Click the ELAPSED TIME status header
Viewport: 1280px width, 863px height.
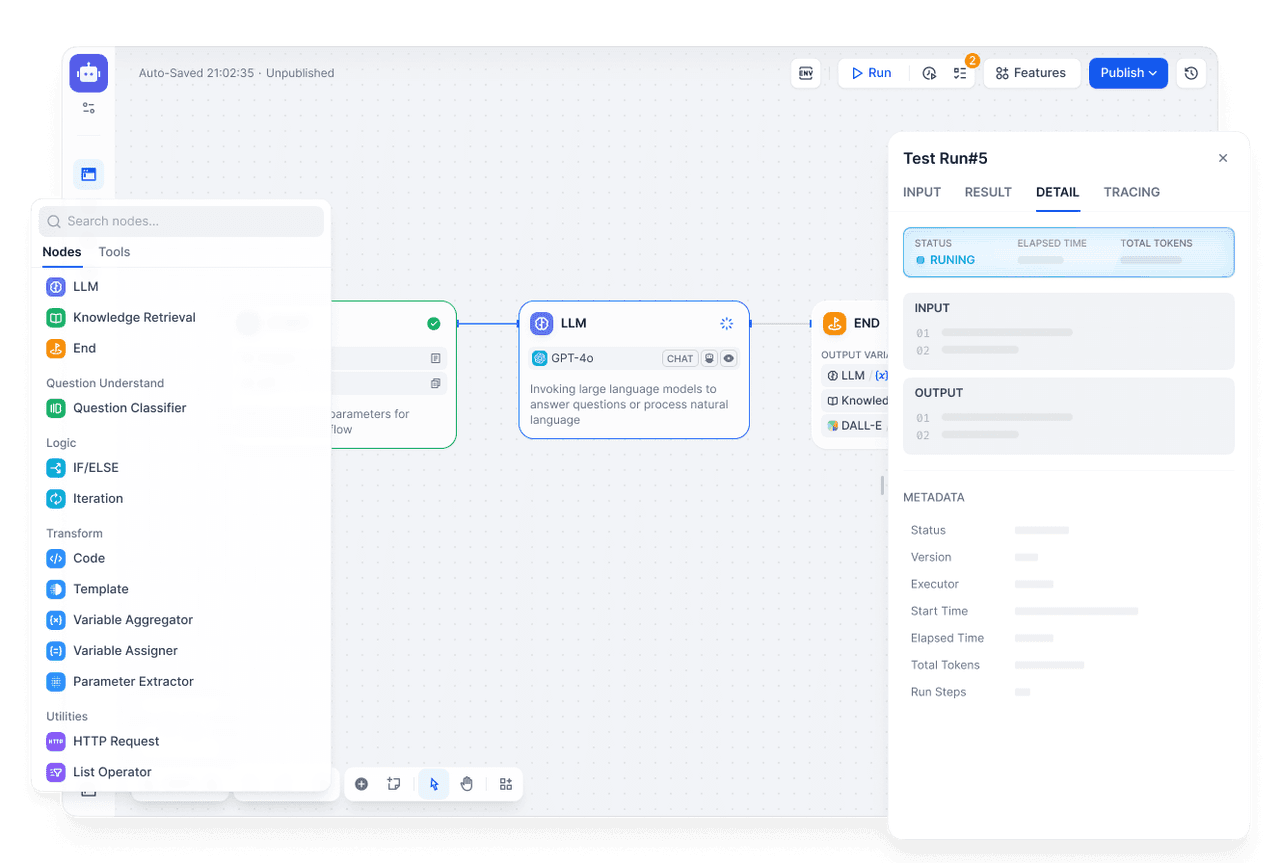click(1051, 243)
